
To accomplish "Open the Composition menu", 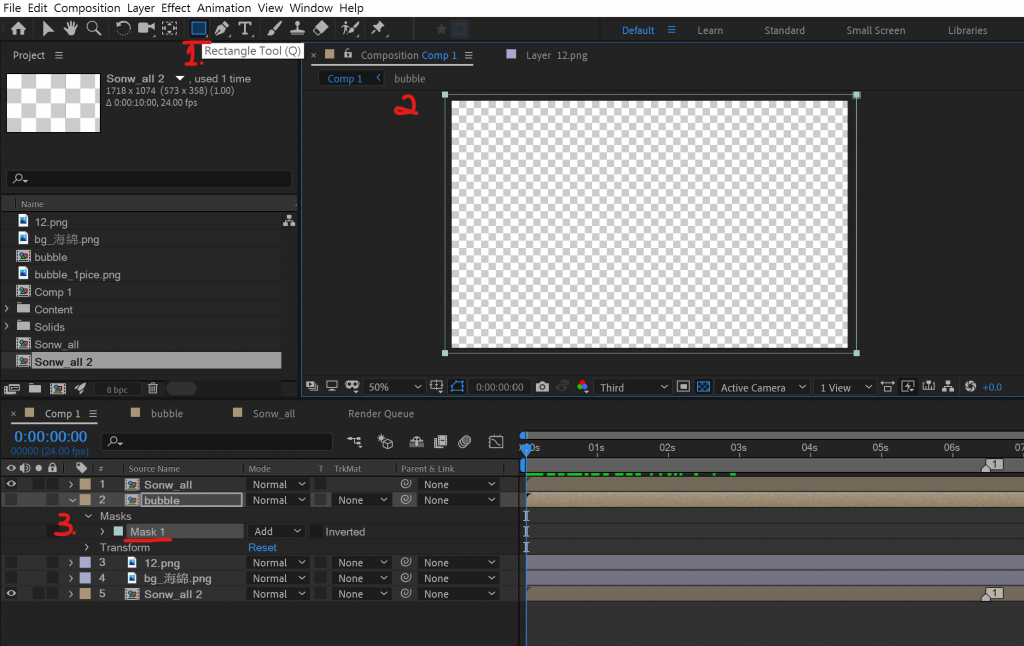I will coord(87,8).
